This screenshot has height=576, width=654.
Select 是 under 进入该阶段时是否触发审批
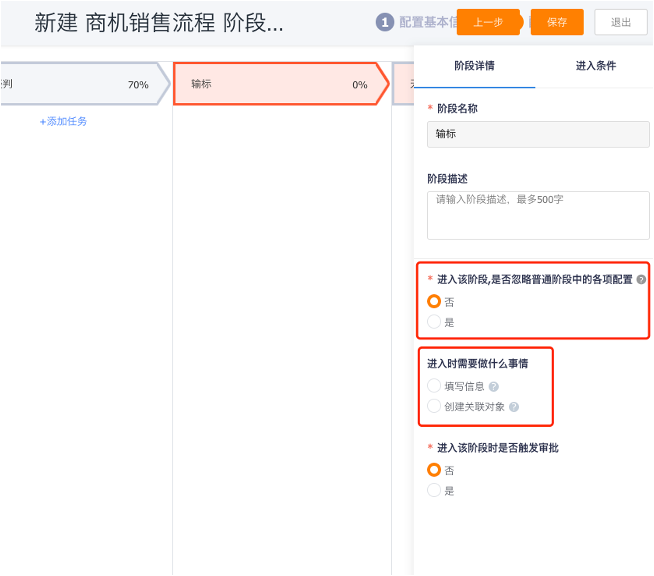[434, 491]
